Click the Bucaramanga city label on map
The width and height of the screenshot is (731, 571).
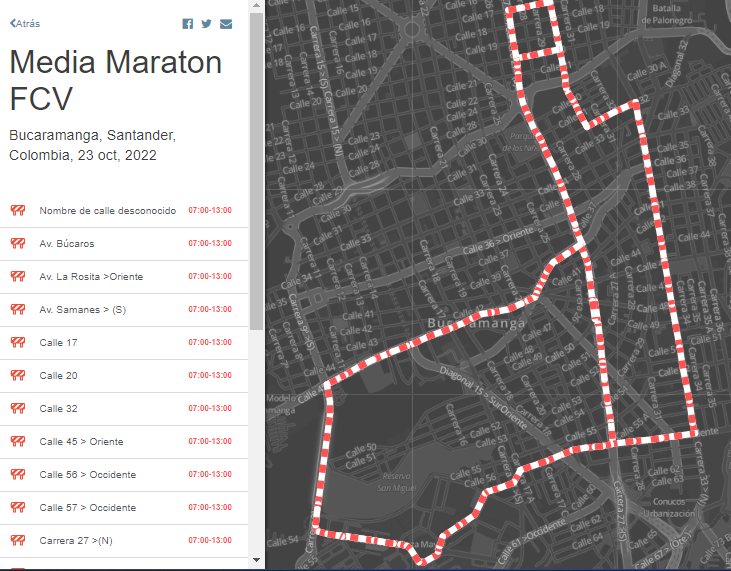click(x=476, y=323)
